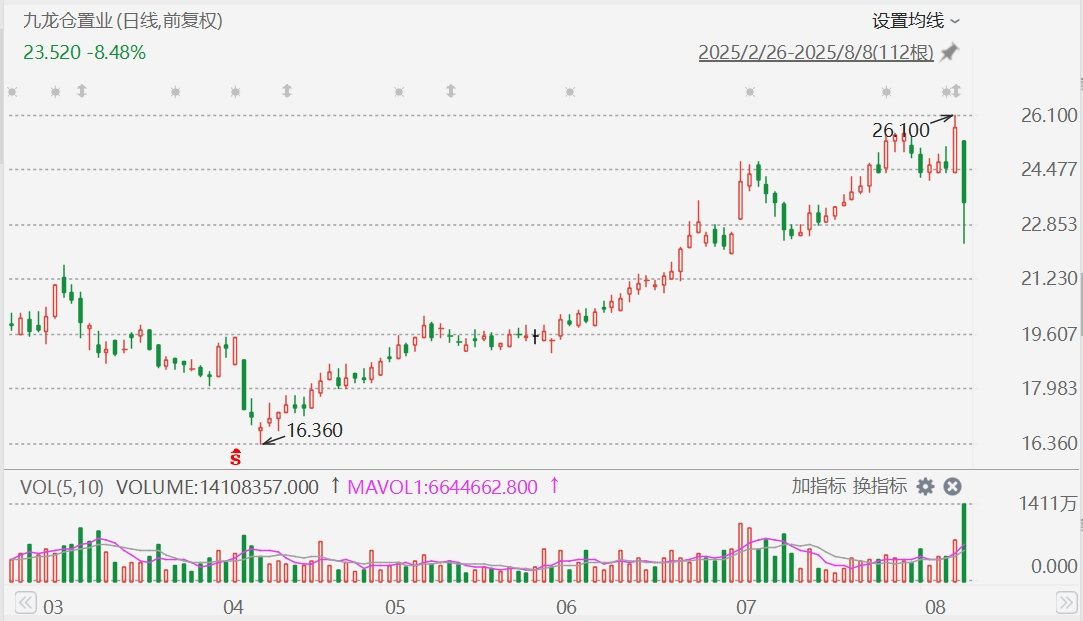Click the sun event marker in late March

(x=175, y=92)
